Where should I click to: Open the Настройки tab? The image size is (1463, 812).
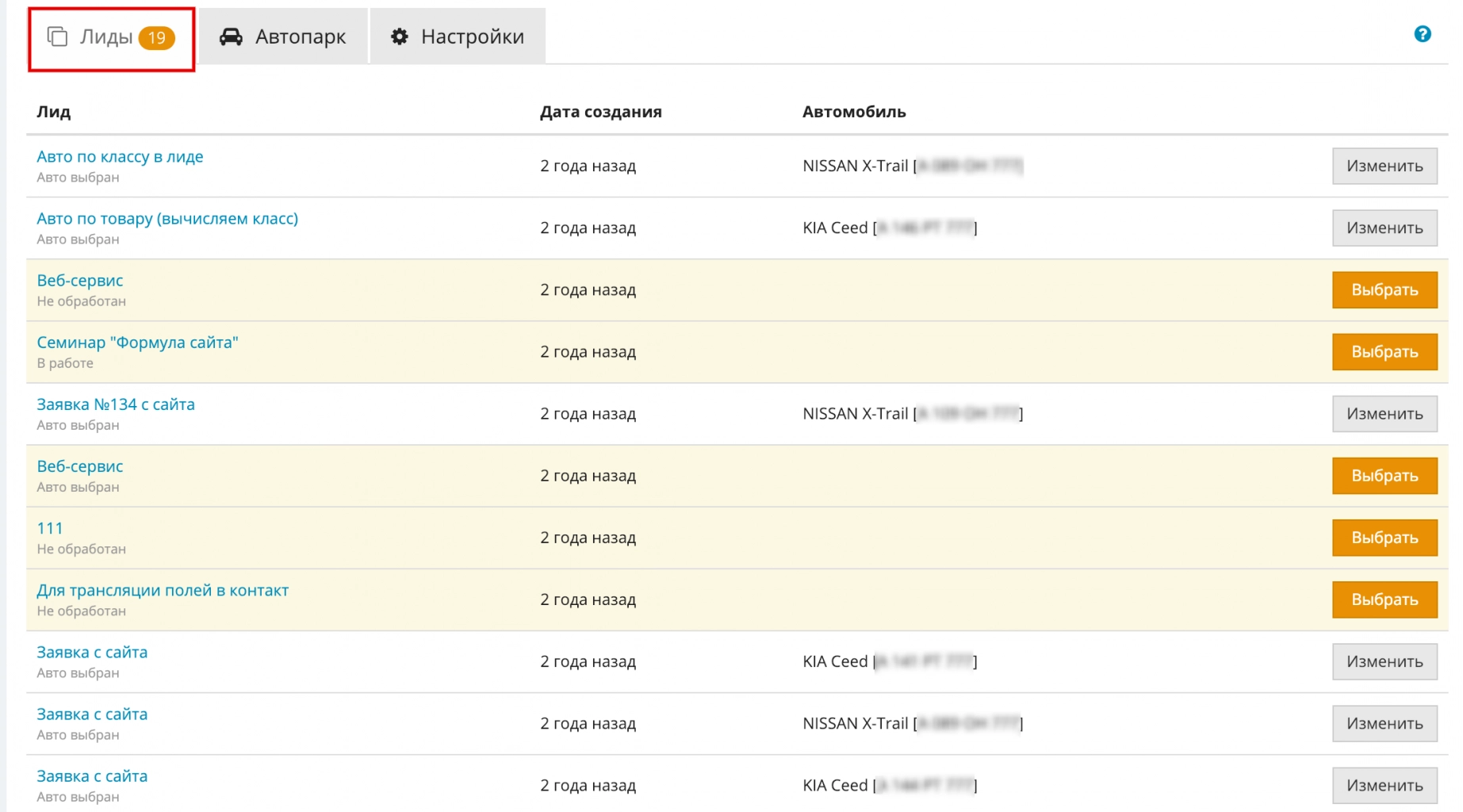(458, 37)
